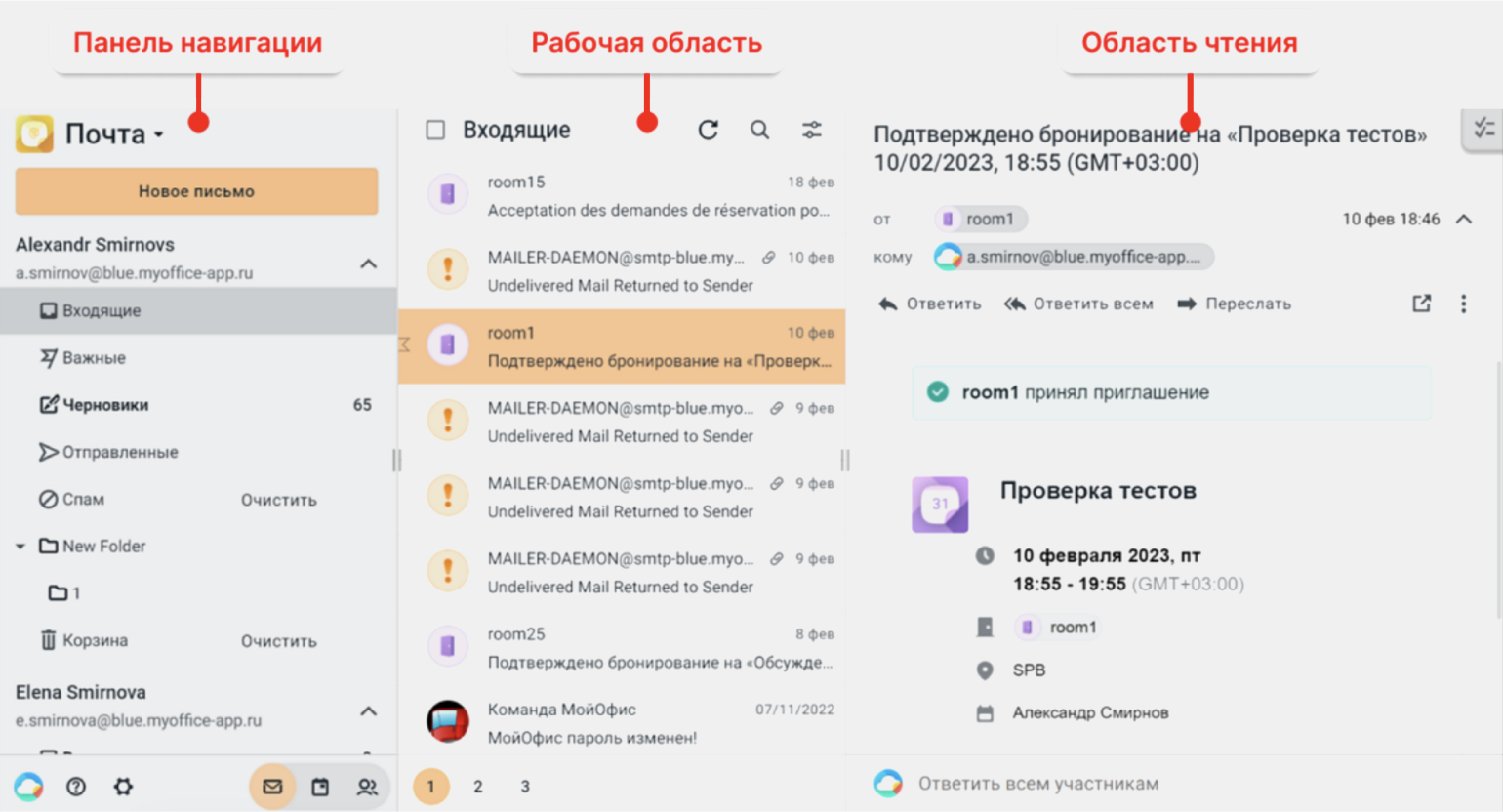1503x812 pixels.
Task: Refresh the Входящие message list
Action: tap(709, 130)
